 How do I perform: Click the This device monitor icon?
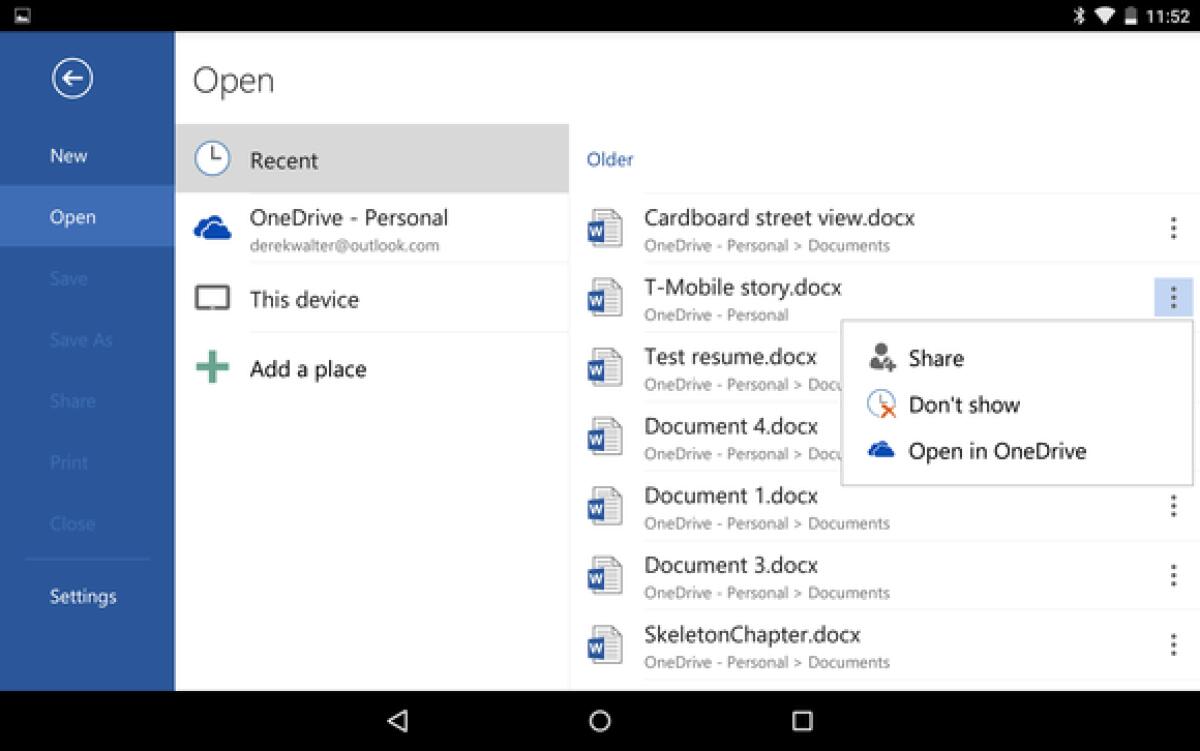[x=212, y=298]
